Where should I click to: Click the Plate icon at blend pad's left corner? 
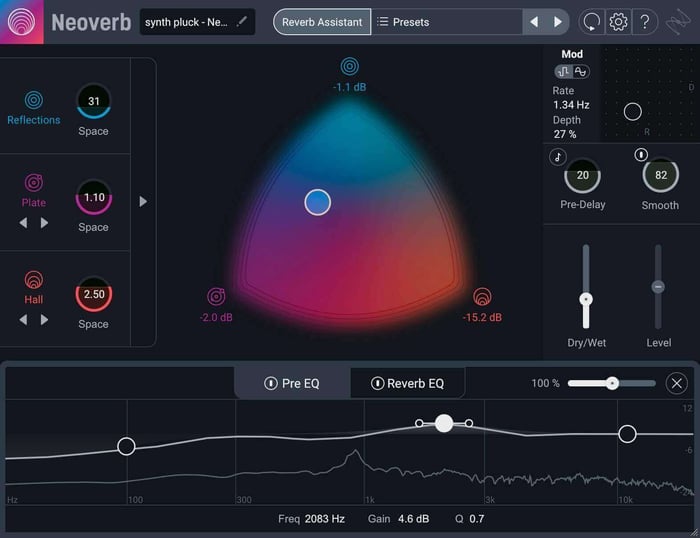pyautogui.click(x=216, y=296)
